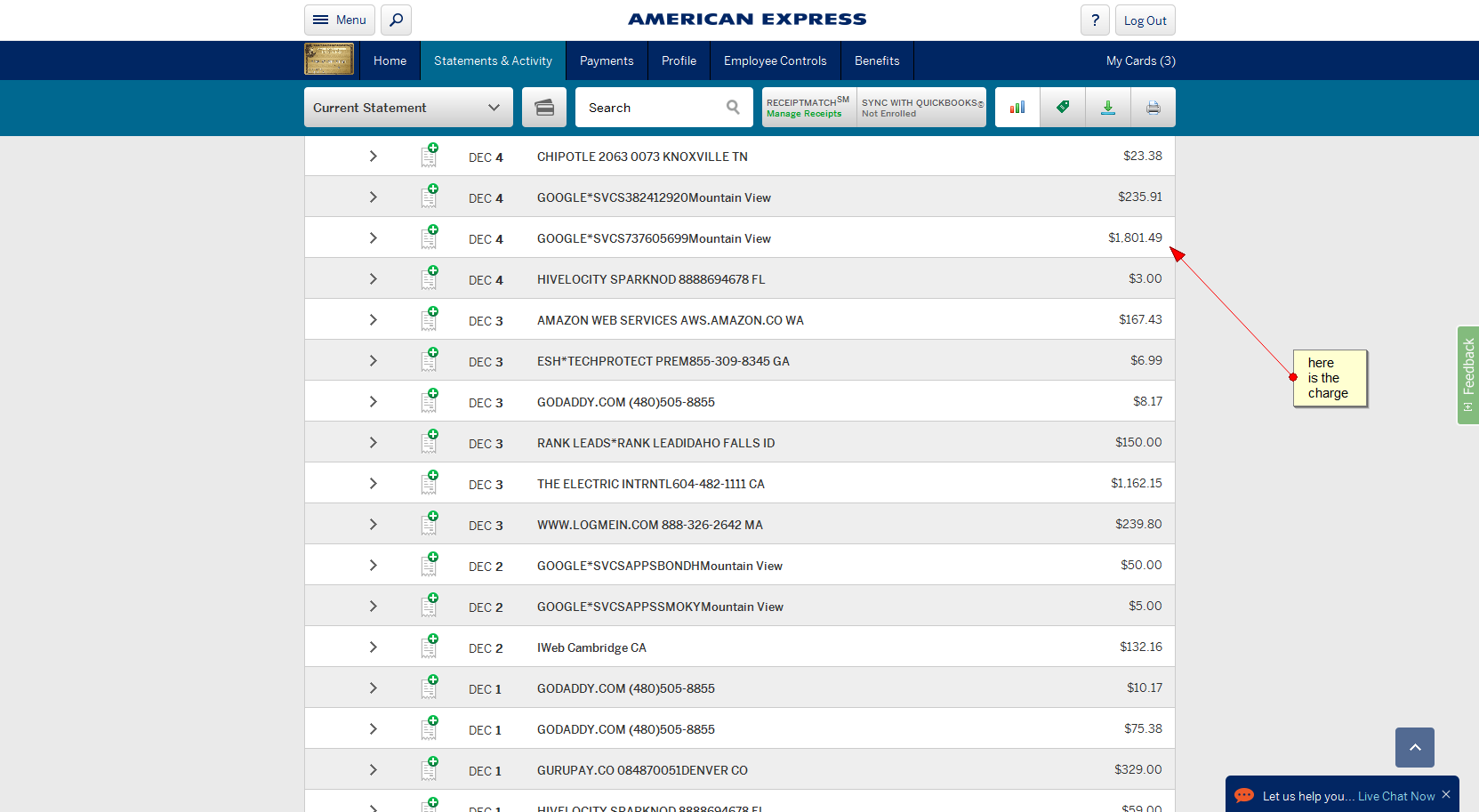Add receipt for Amazon Web Services charge

point(430,319)
